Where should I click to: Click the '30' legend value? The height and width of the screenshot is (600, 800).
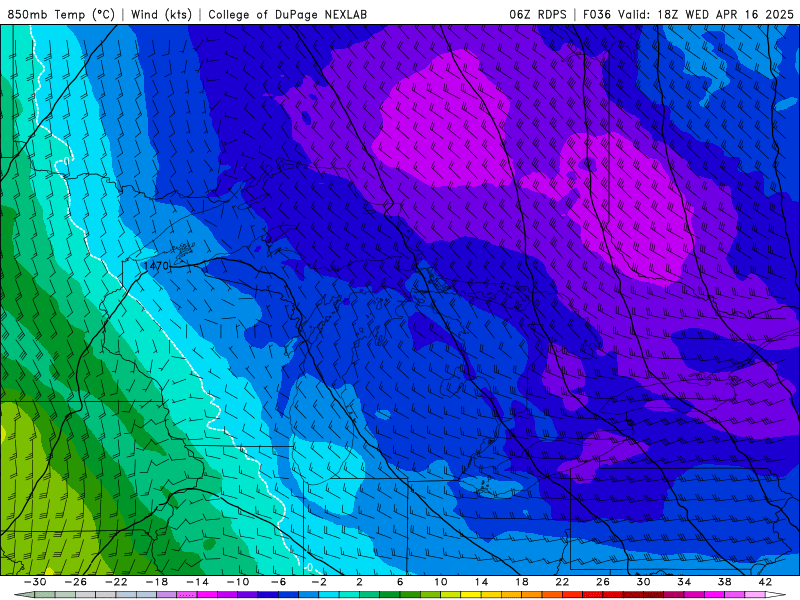643,582
